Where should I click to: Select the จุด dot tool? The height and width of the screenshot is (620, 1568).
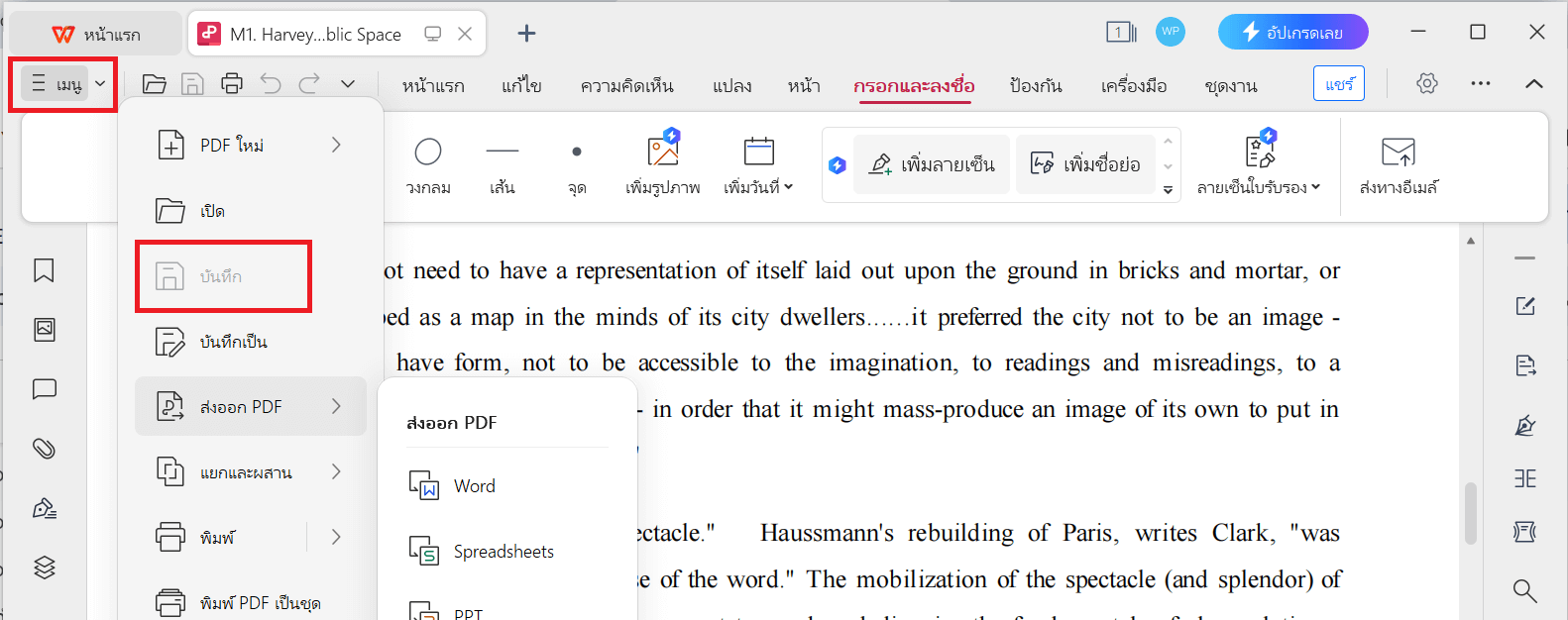577,165
